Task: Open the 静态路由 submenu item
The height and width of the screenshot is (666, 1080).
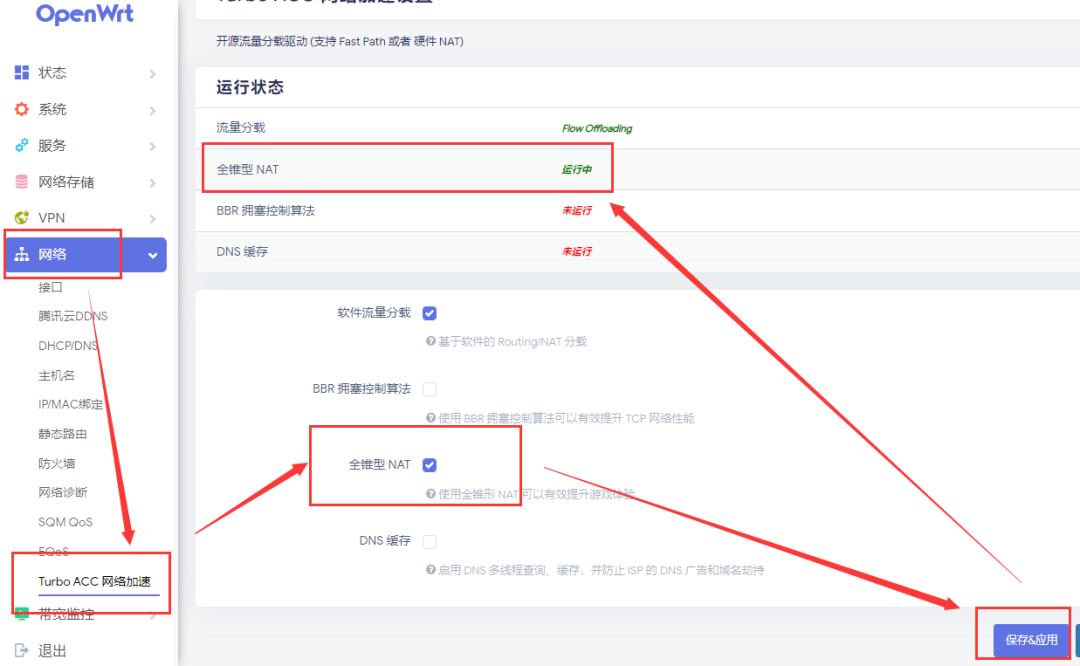Action: click(x=62, y=434)
